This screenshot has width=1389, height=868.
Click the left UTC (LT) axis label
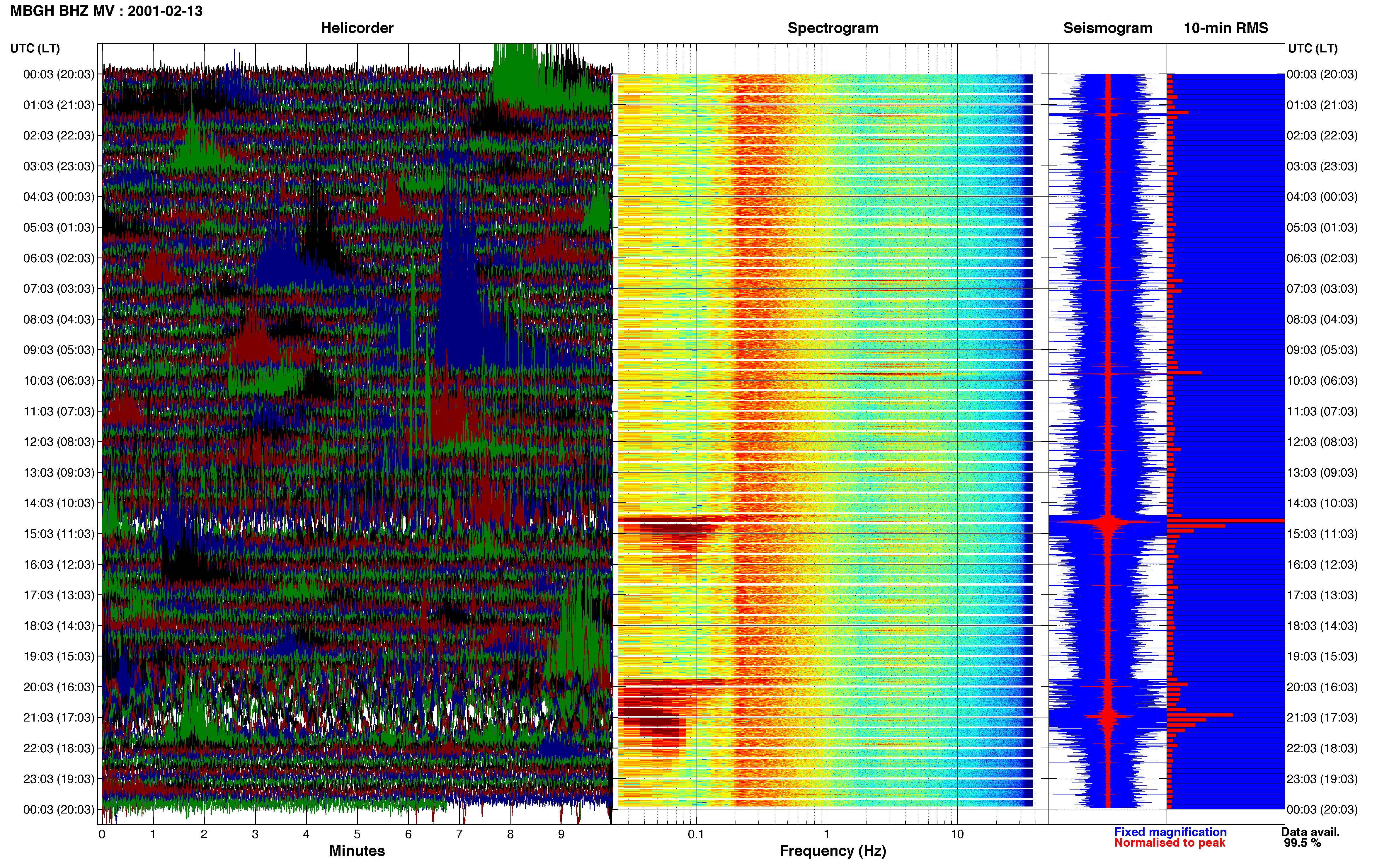pos(35,48)
